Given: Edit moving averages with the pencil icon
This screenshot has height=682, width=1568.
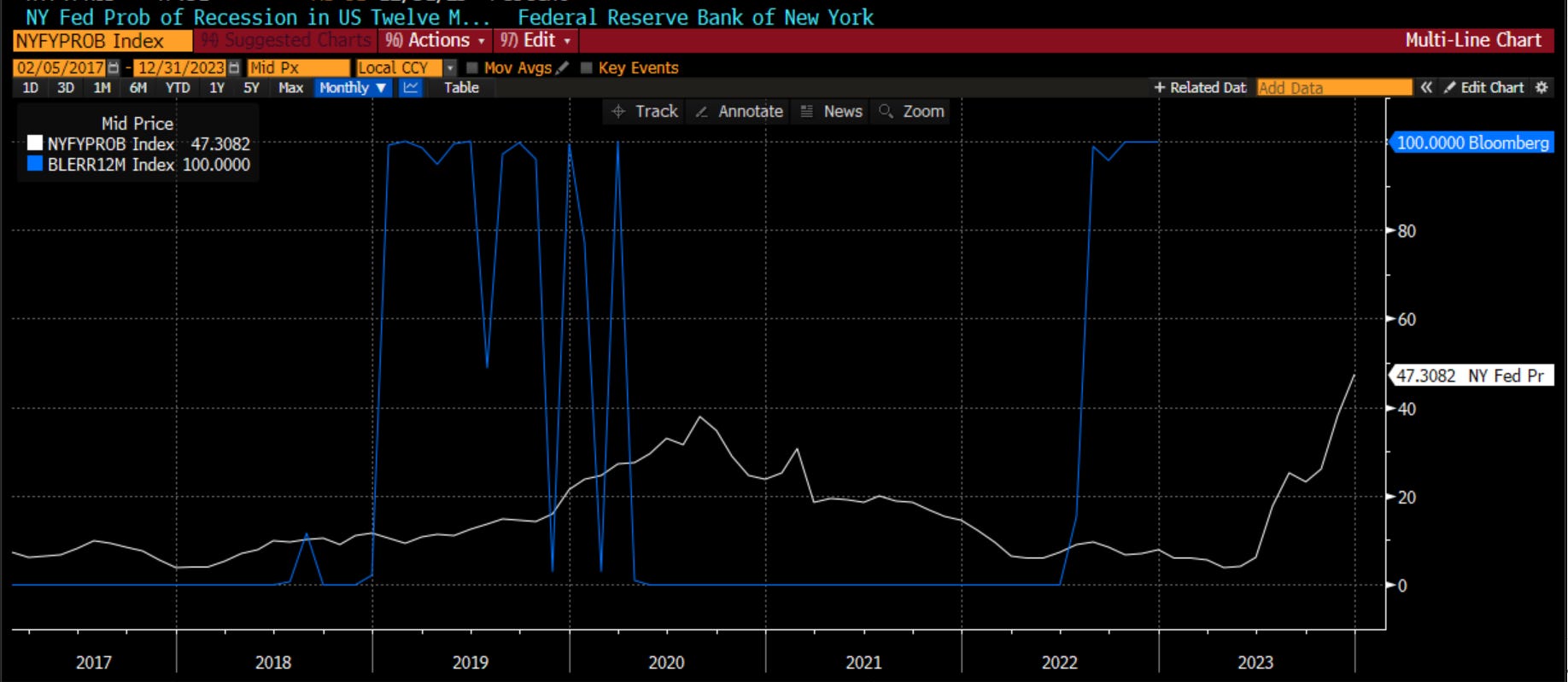Looking at the screenshot, I should tap(562, 67).
